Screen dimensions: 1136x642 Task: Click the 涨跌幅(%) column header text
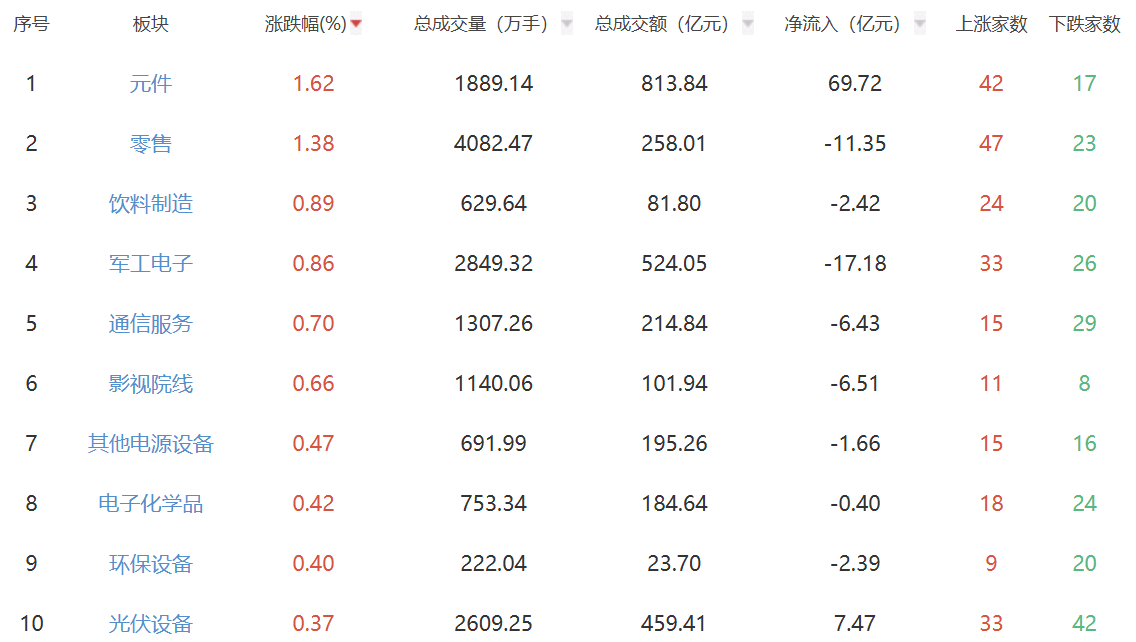pyautogui.click(x=305, y=24)
